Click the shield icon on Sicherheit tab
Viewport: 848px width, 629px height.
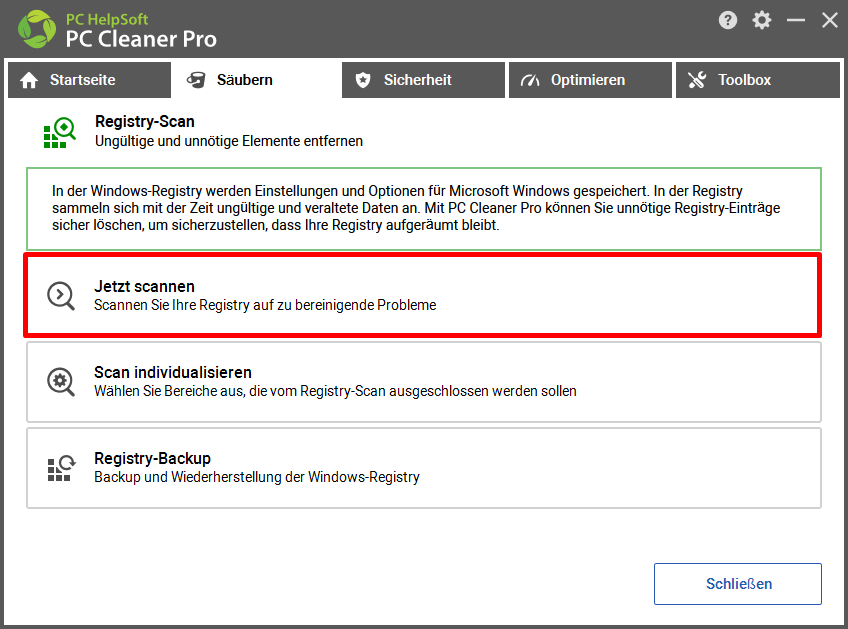(363, 80)
